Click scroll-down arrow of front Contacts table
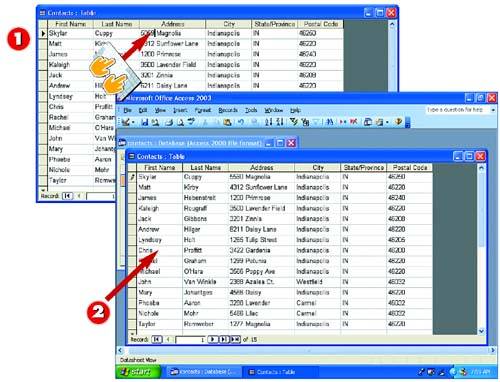Viewport: 500px width, 382px height. click(x=481, y=331)
